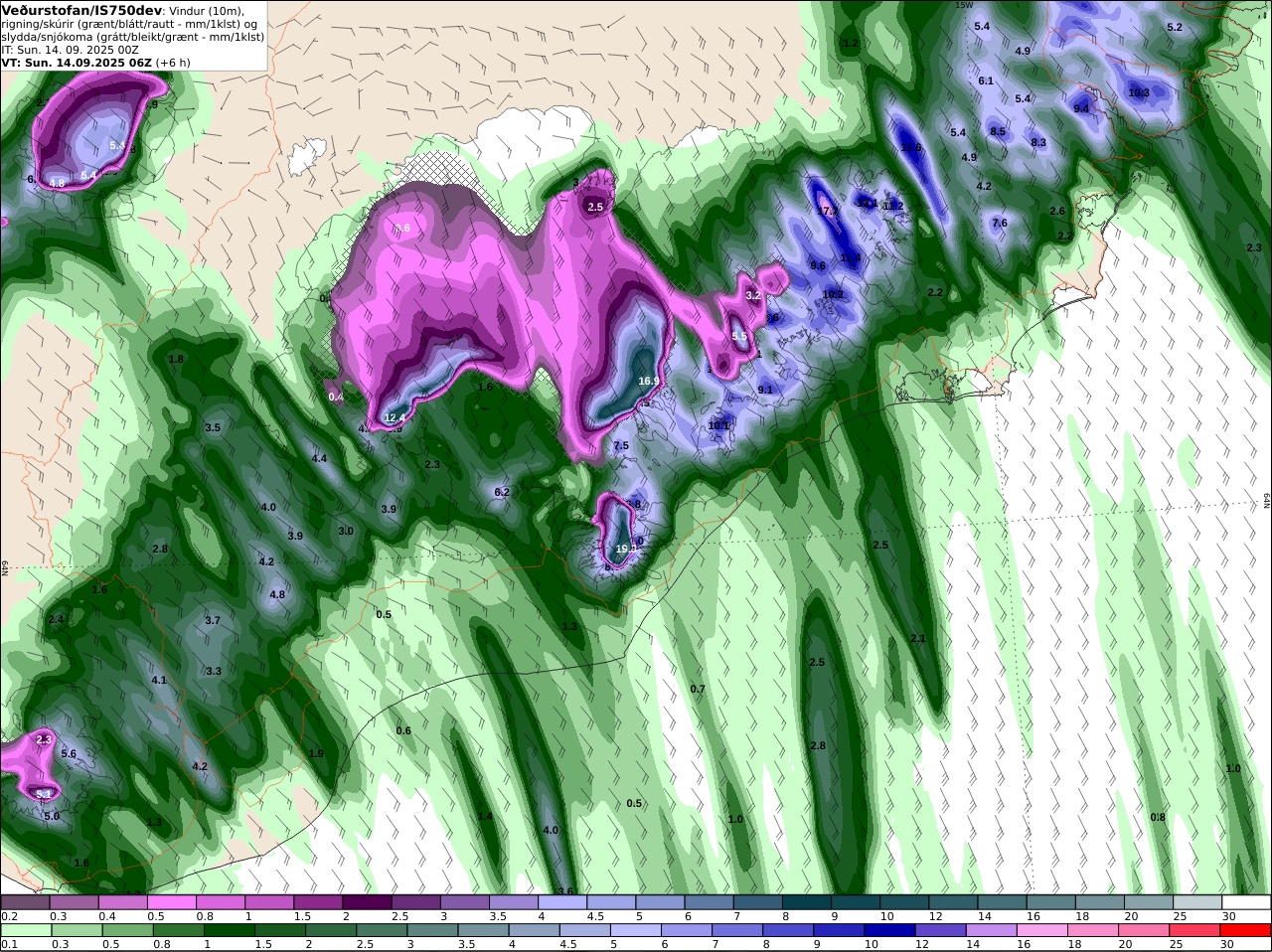Click the 12.4 precipitation value on the map
Image resolution: width=1272 pixels, height=952 pixels.
tap(395, 418)
